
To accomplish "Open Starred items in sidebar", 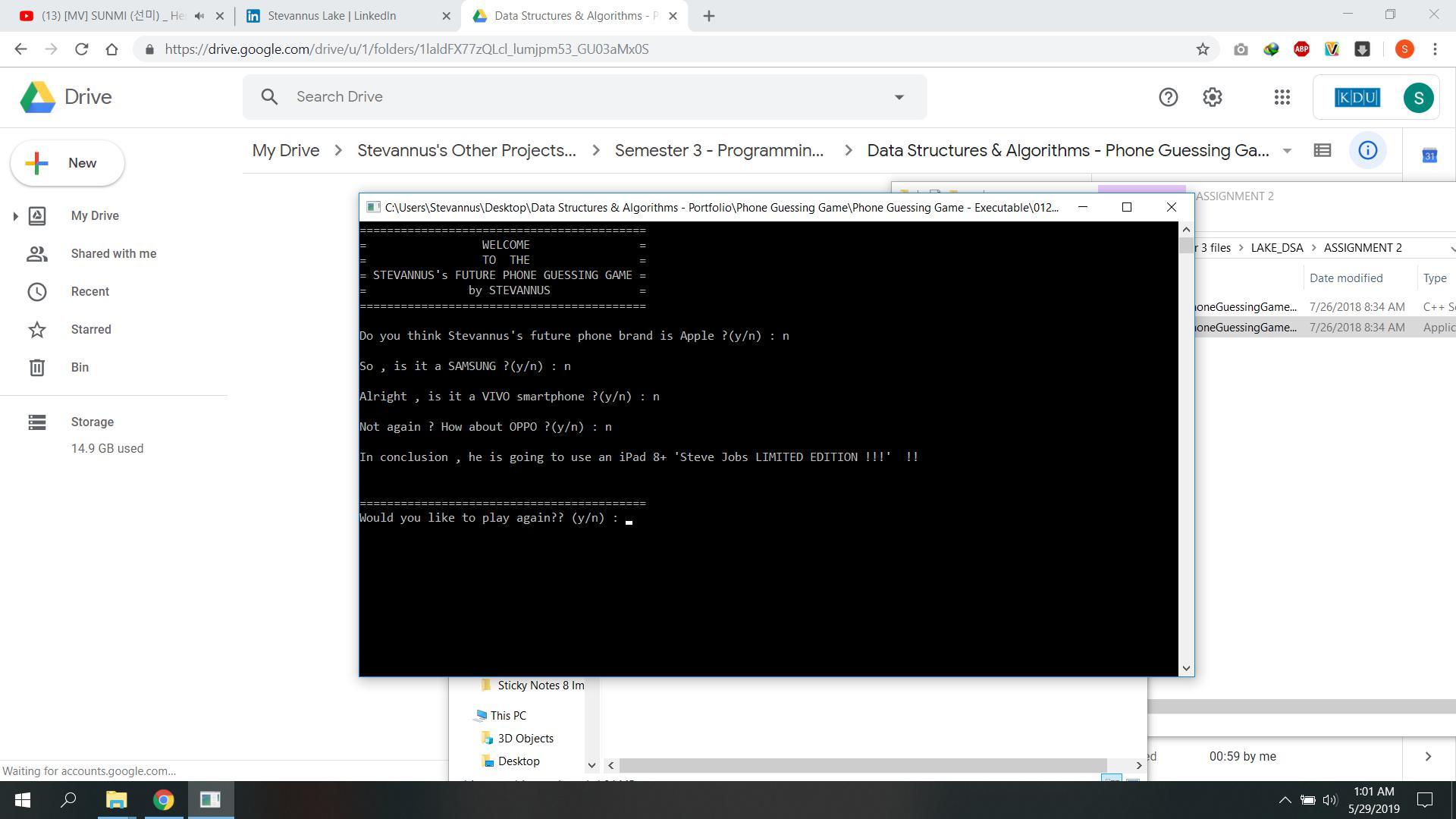I will (x=91, y=330).
